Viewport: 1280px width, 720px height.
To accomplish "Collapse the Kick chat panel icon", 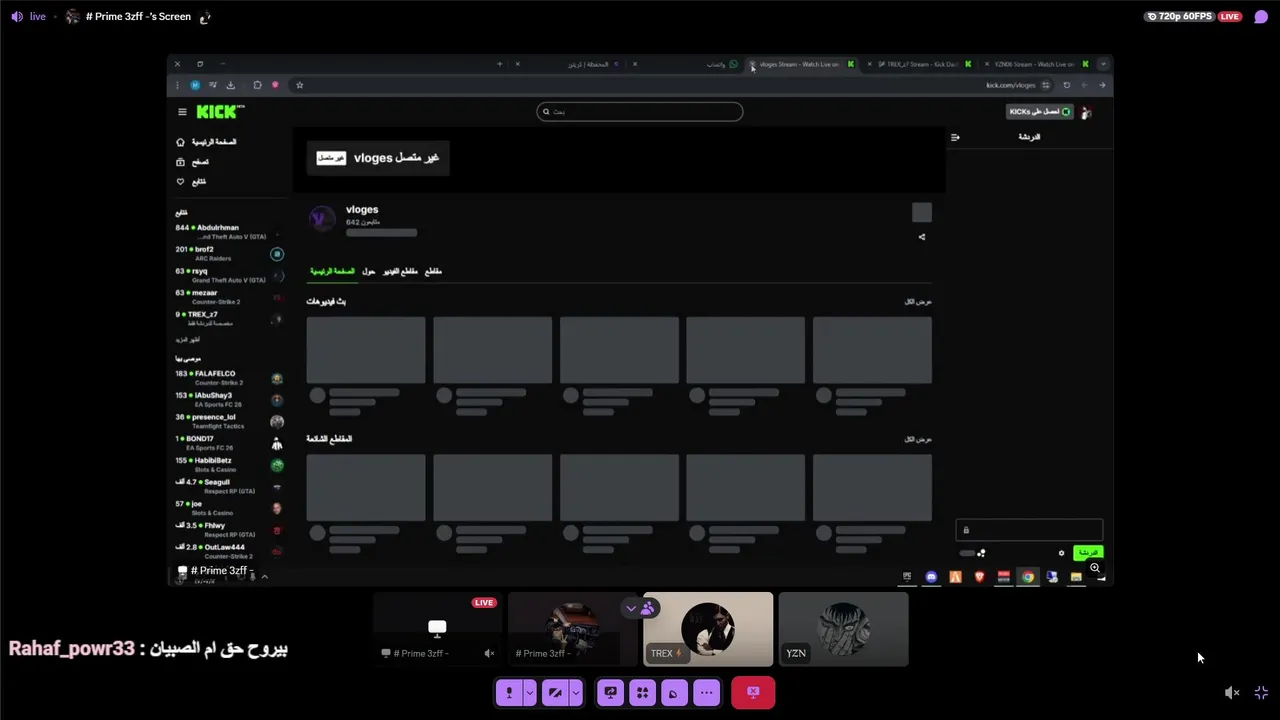I will [955, 137].
